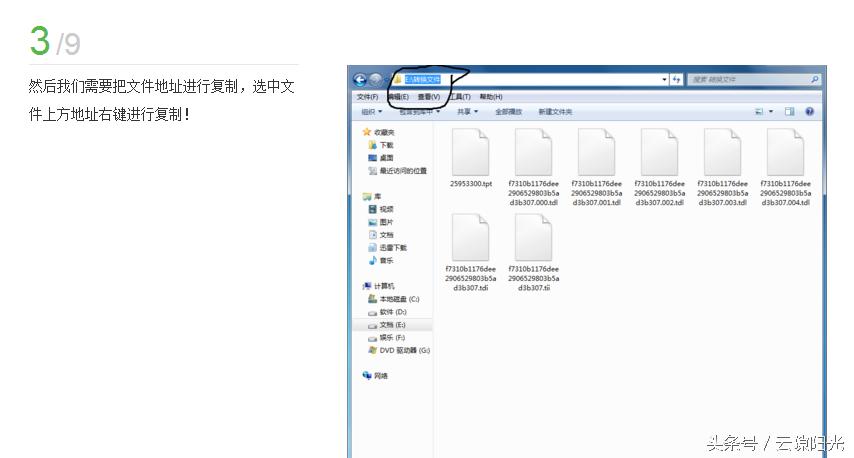Click the 收藏夹 star icon
This screenshot has height=458, width=854.
[x=367, y=132]
